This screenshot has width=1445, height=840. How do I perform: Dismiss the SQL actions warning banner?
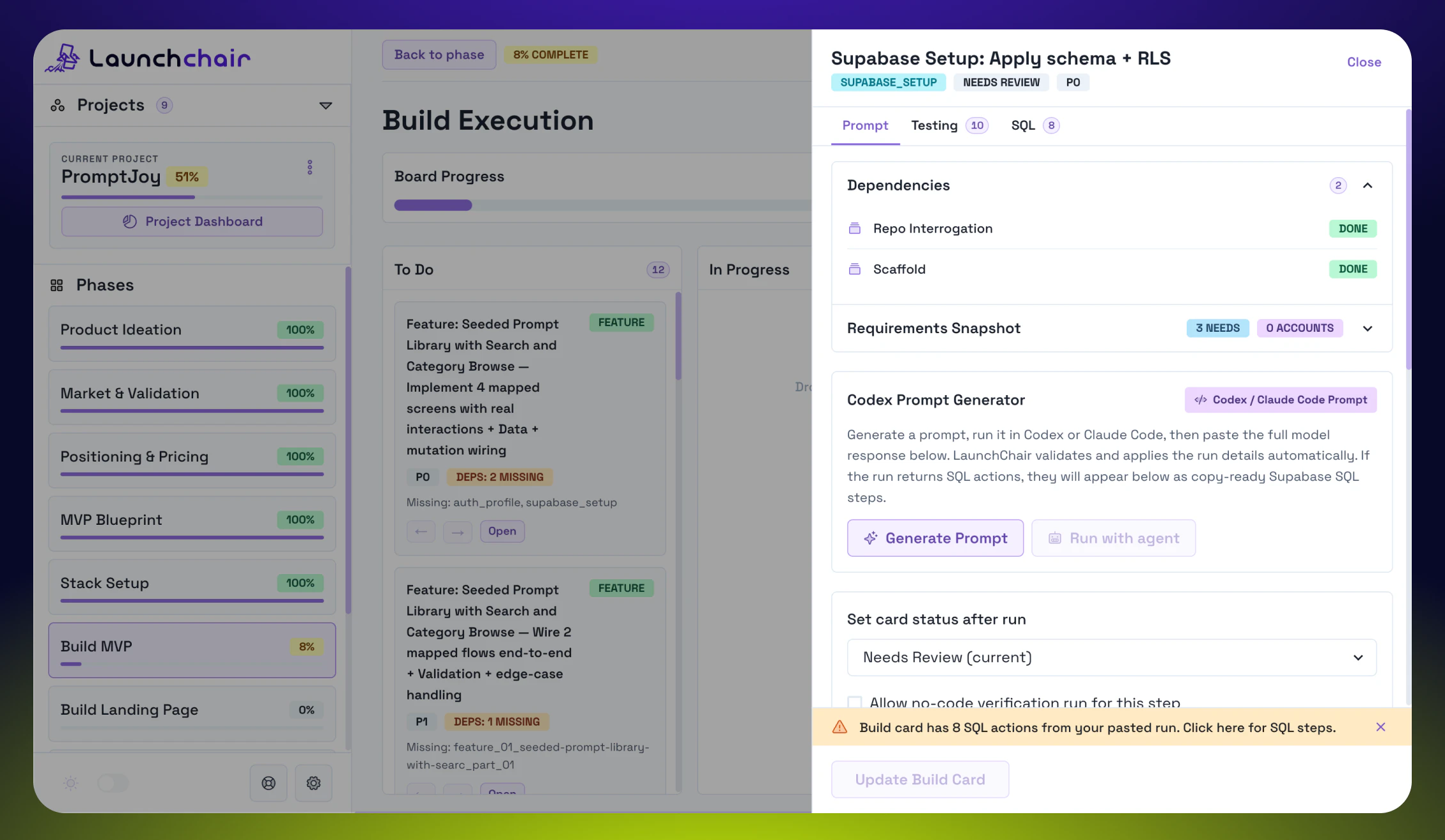[x=1380, y=727]
